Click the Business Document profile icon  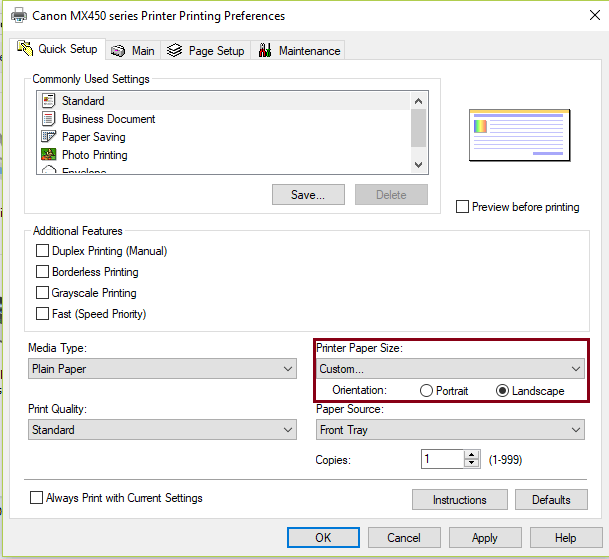(49, 118)
